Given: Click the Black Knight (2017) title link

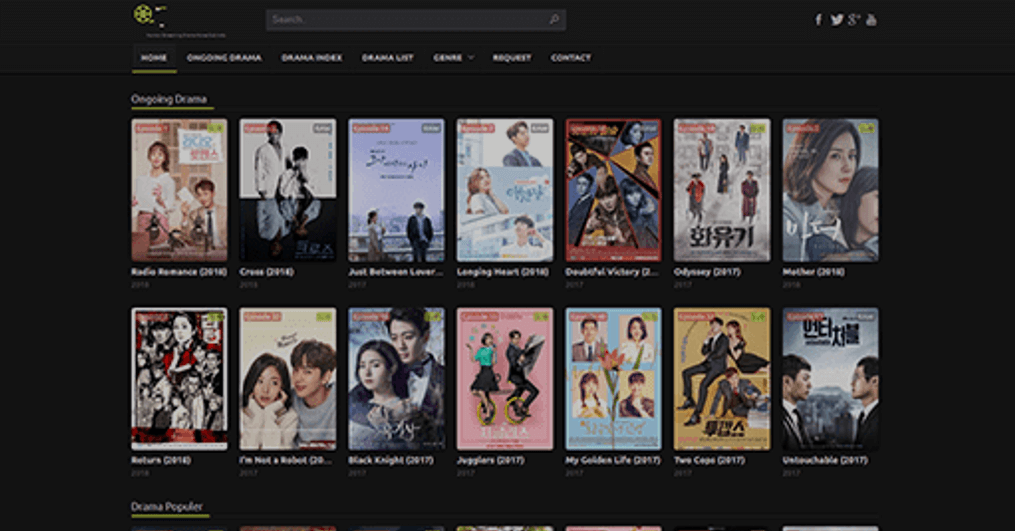Looking at the screenshot, I should pyautogui.click(x=391, y=460).
